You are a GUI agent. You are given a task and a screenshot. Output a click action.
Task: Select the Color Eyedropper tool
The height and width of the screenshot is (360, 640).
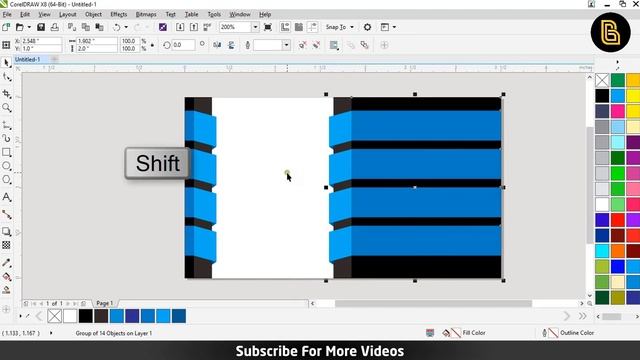[x=7, y=262]
